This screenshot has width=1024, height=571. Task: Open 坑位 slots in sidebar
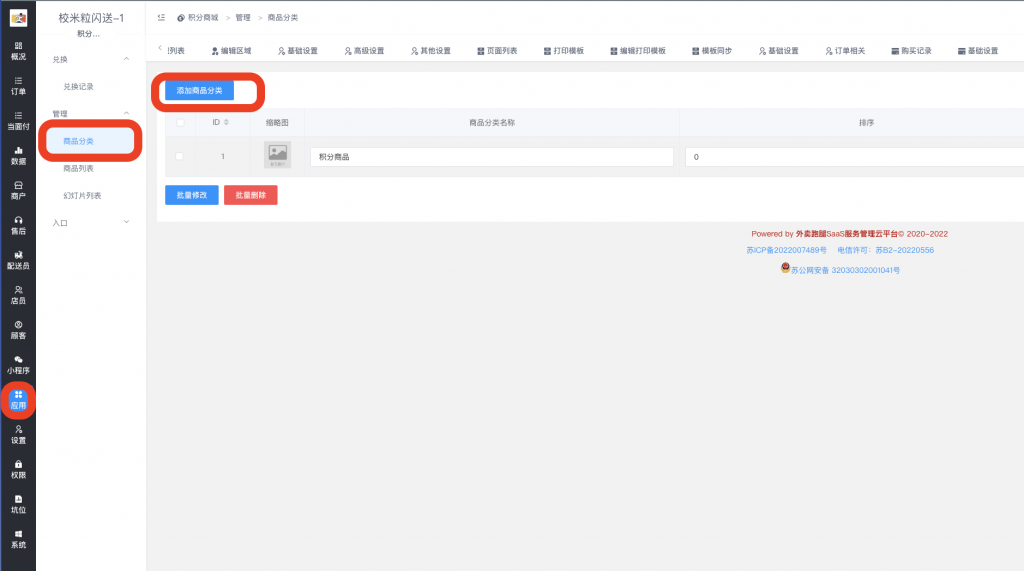18,504
